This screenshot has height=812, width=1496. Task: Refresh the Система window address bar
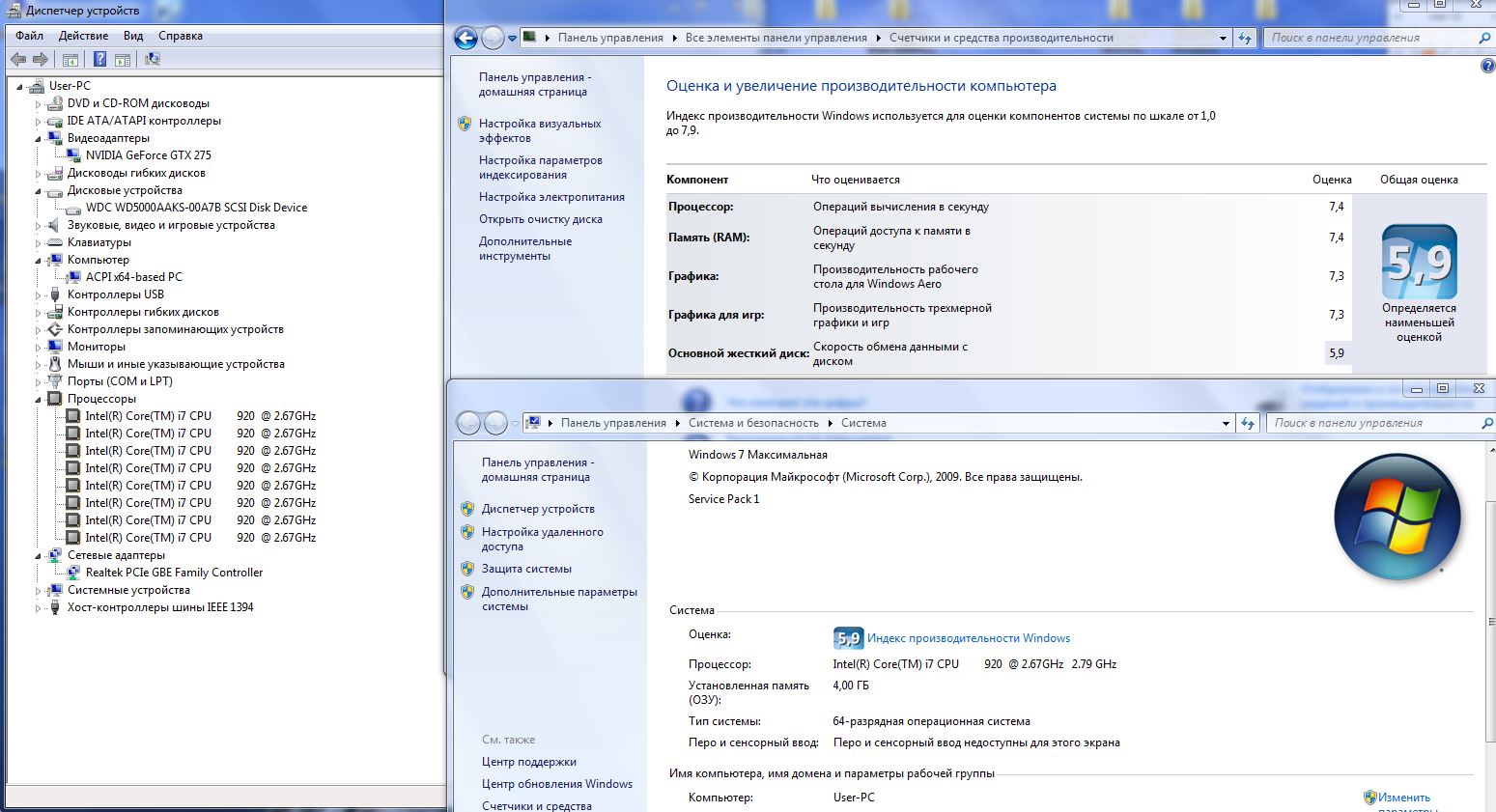(1248, 423)
